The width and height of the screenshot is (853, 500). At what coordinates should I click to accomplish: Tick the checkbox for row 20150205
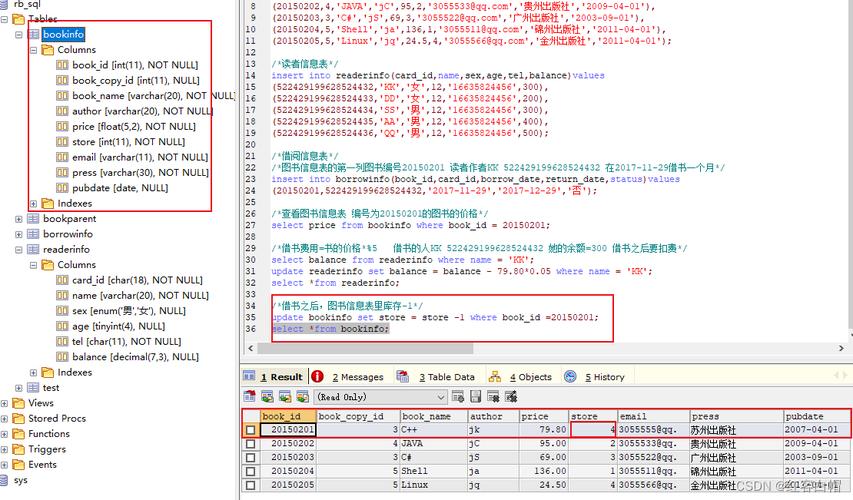(250, 485)
